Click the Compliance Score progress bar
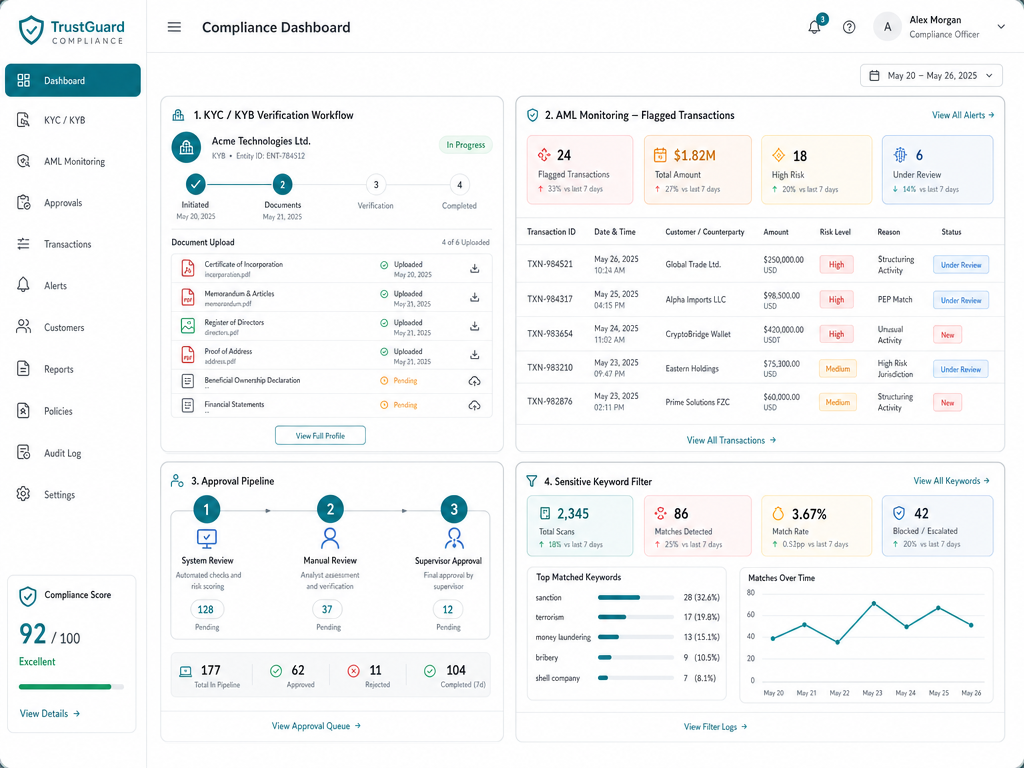The image size is (1024, 768). pyautogui.click(x=71, y=686)
